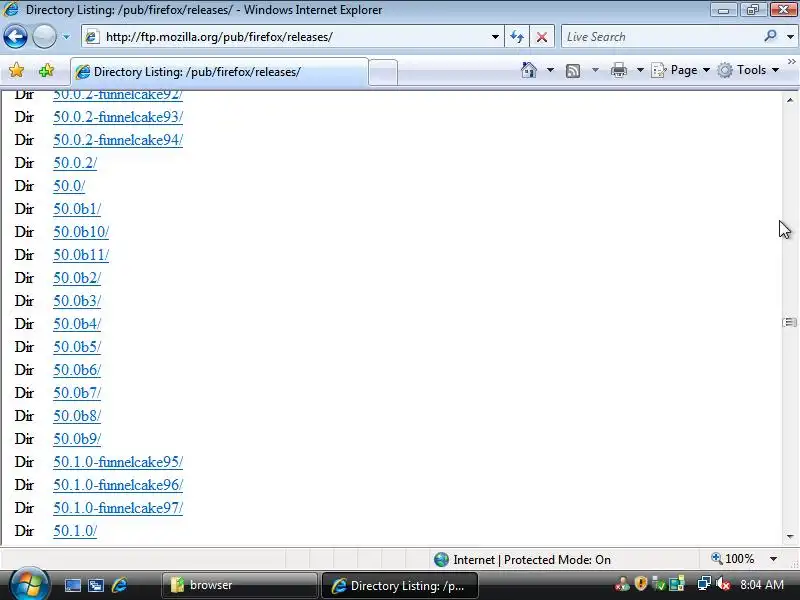The width and height of the screenshot is (800, 600).
Task: Launch Internet Explorer from quick launch
Action: click(119, 585)
